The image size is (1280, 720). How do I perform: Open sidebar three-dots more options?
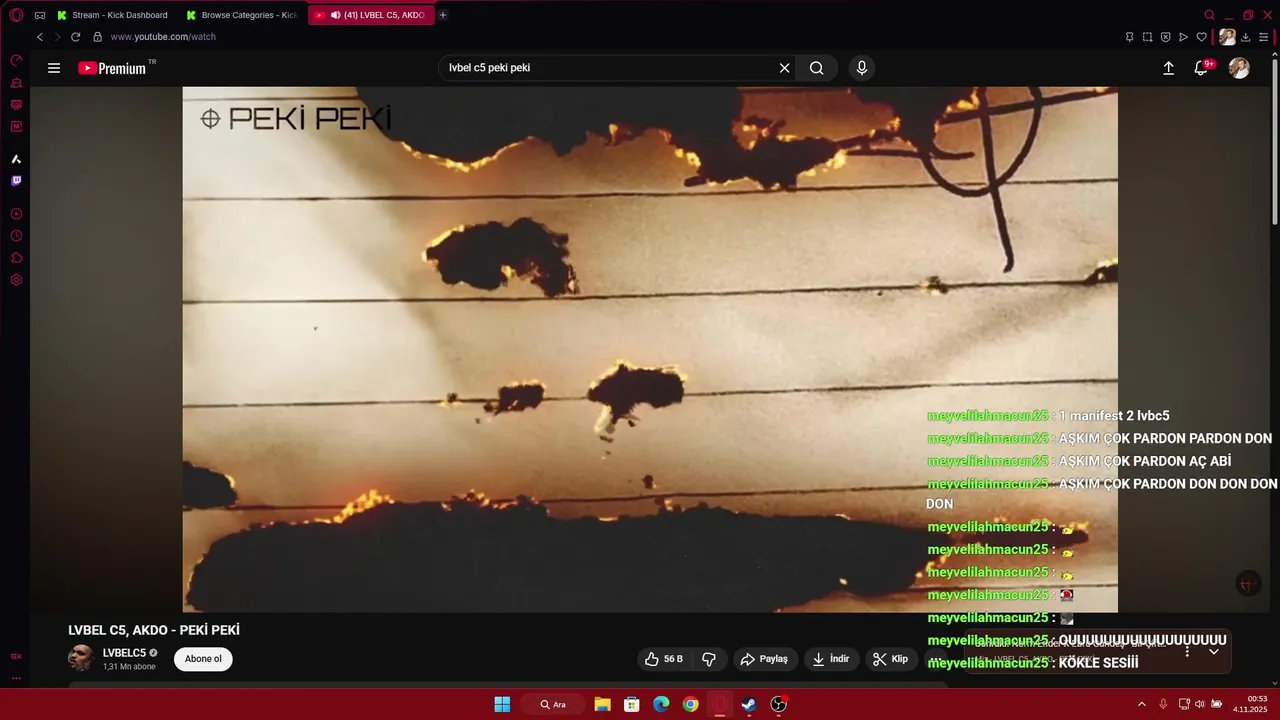[16, 678]
